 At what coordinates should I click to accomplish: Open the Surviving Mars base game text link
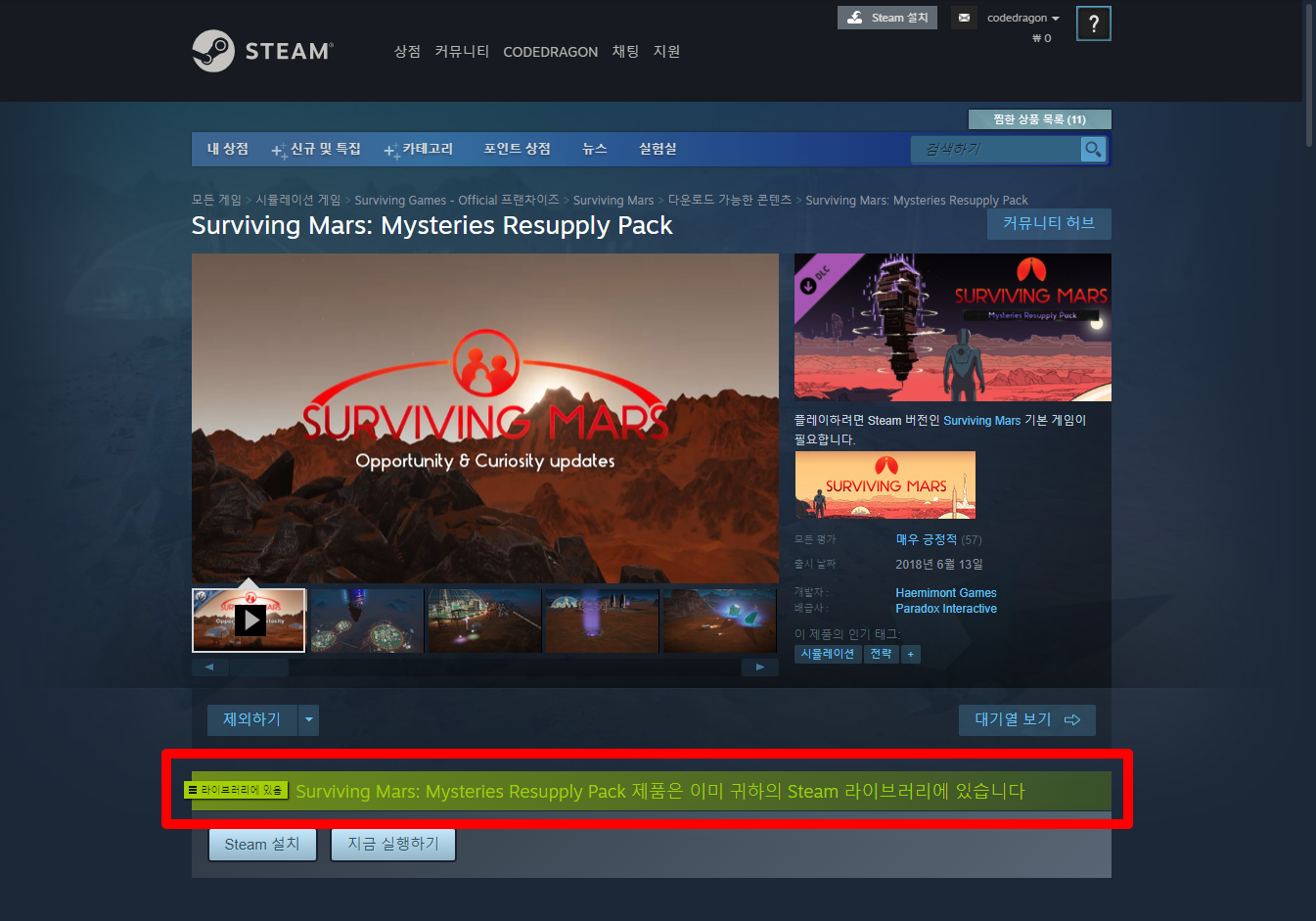click(x=981, y=420)
